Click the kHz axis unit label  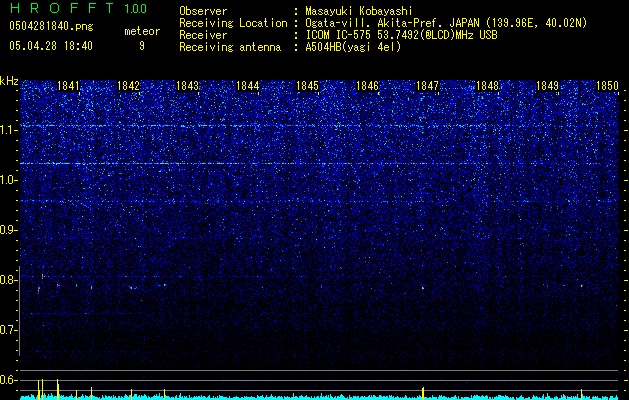[x=9, y=81]
